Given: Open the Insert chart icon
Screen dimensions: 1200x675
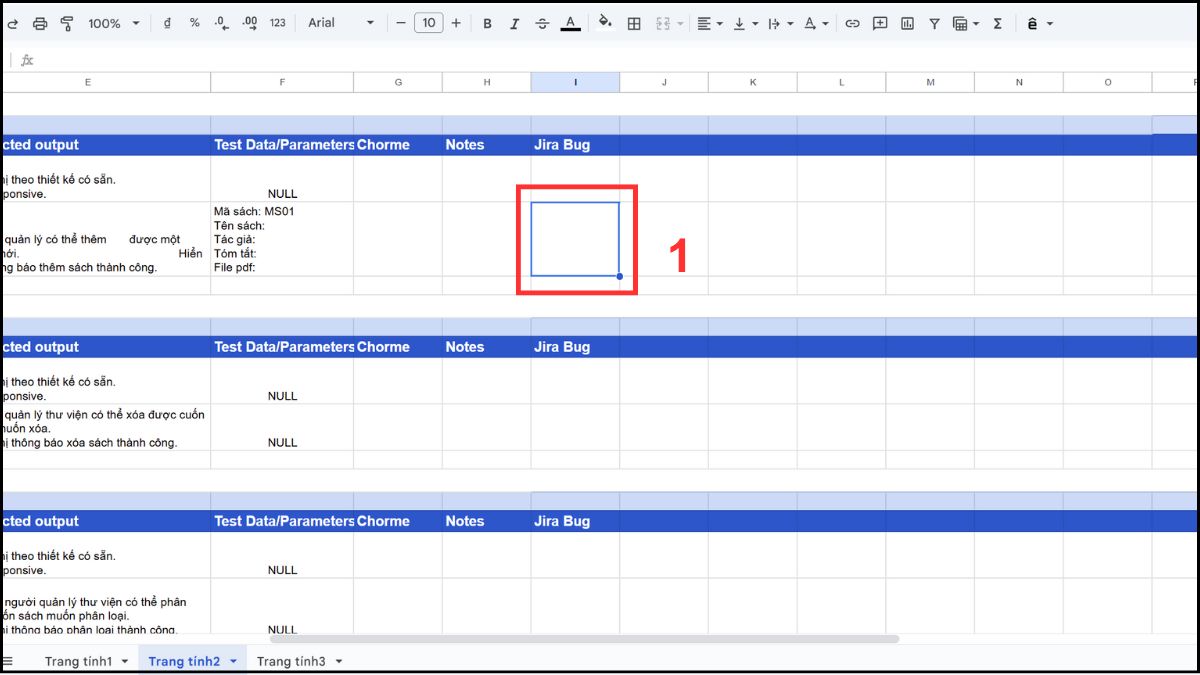Looking at the screenshot, I should pyautogui.click(x=908, y=22).
